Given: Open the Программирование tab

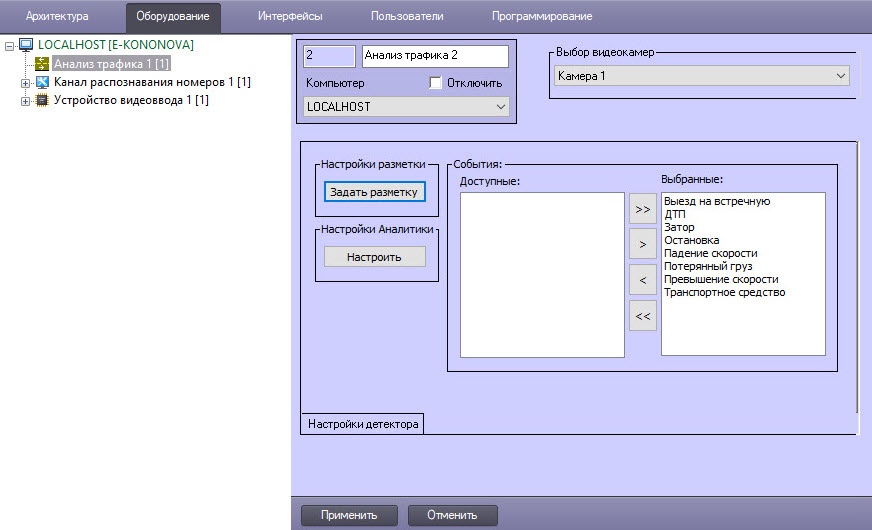Looking at the screenshot, I should (541, 16).
